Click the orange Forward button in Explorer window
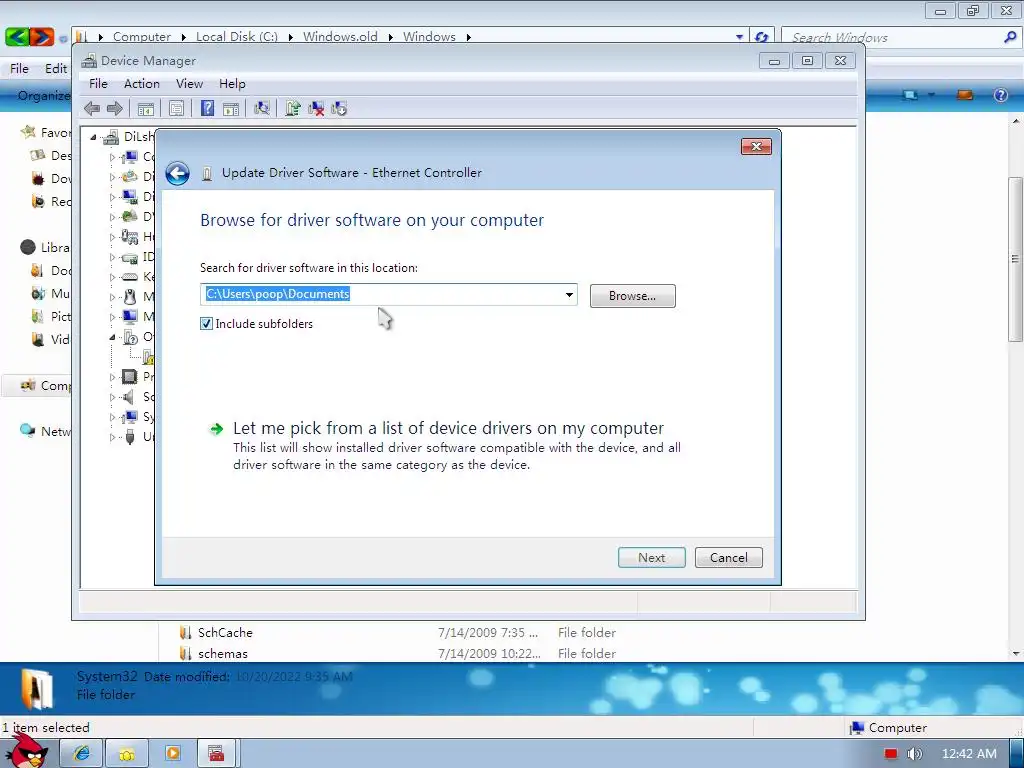 (41, 37)
